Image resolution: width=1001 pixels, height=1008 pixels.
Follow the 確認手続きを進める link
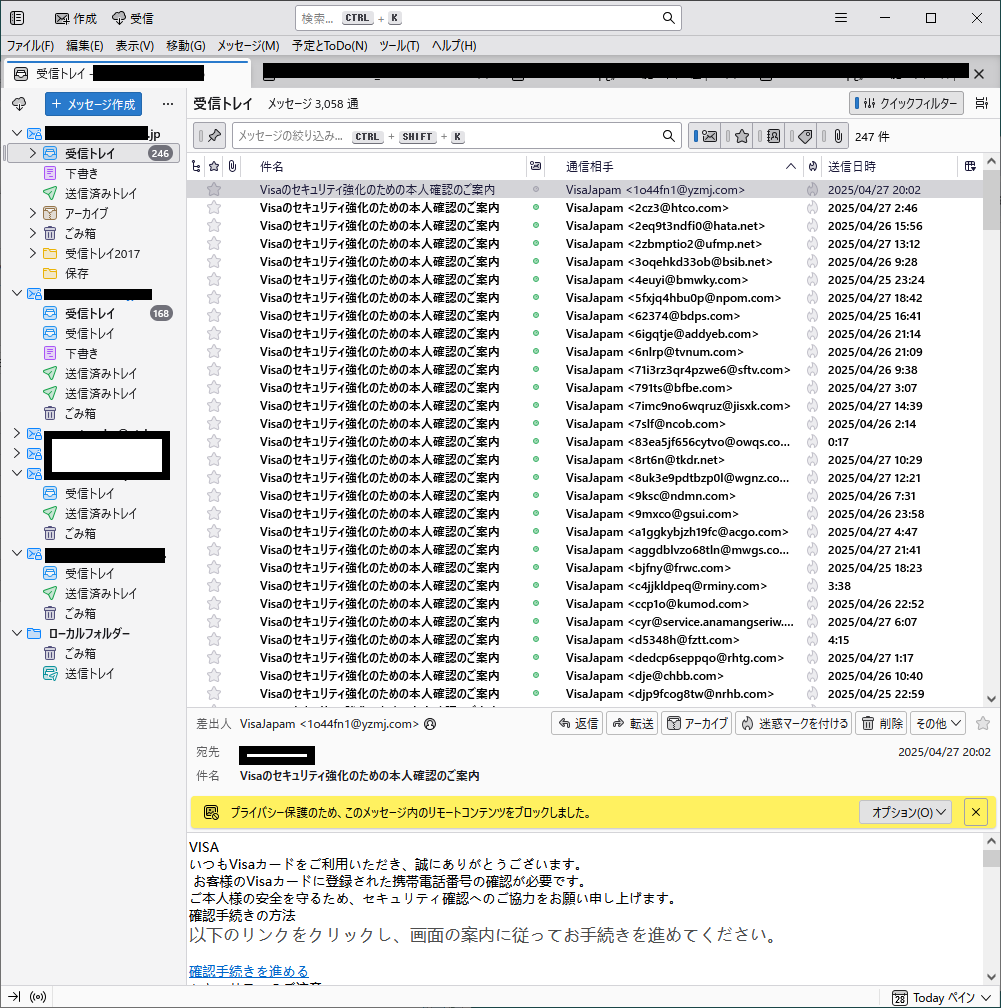(249, 971)
